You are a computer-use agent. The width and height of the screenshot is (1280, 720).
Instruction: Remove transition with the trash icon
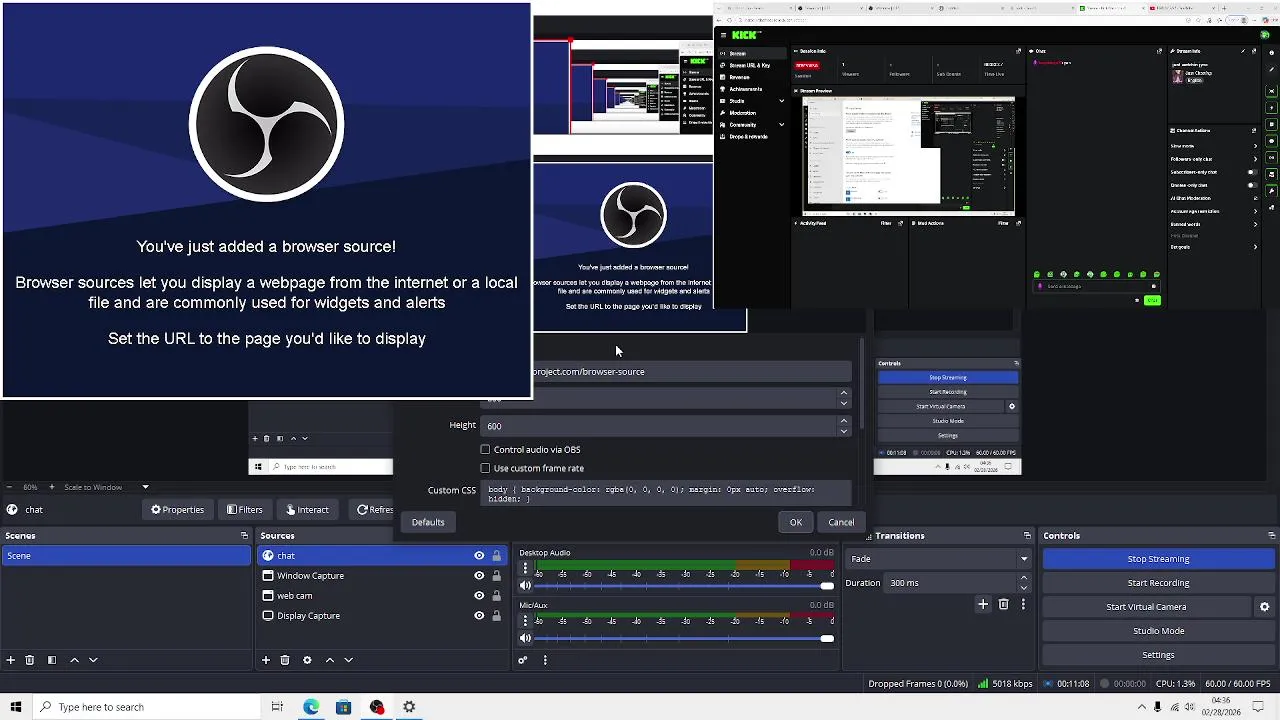(1004, 604)
